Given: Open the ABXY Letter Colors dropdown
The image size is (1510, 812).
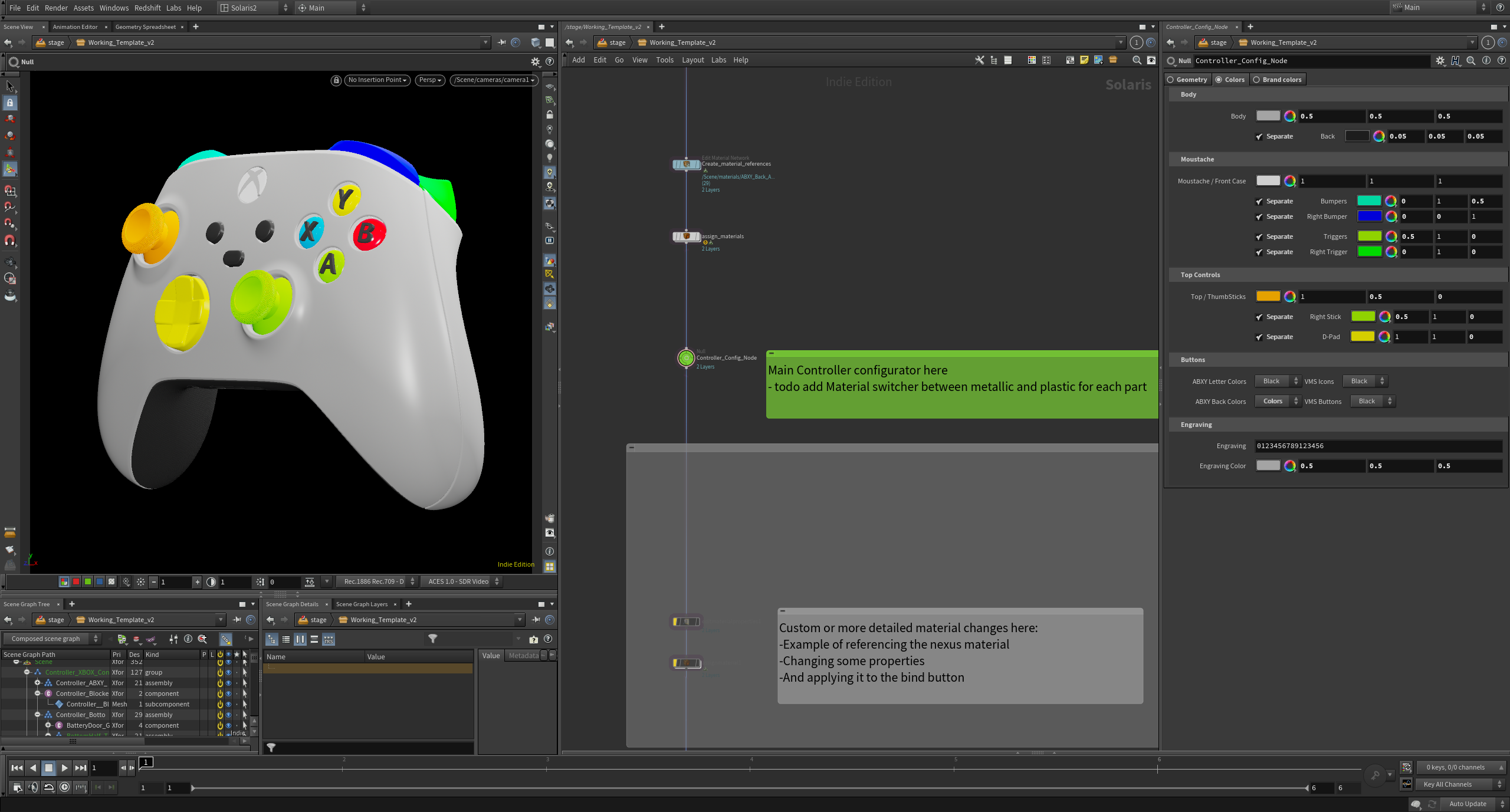Looking at the screenshot, I should [1277, 382].
